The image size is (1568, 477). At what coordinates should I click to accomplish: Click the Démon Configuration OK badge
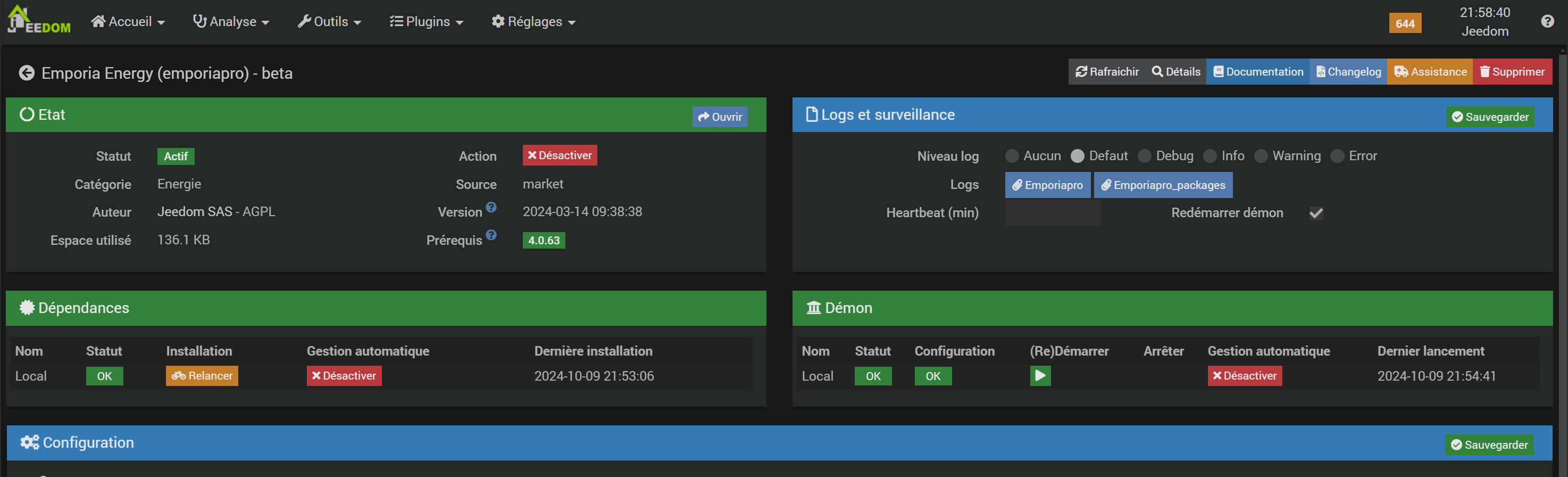(x=933, y=376)
